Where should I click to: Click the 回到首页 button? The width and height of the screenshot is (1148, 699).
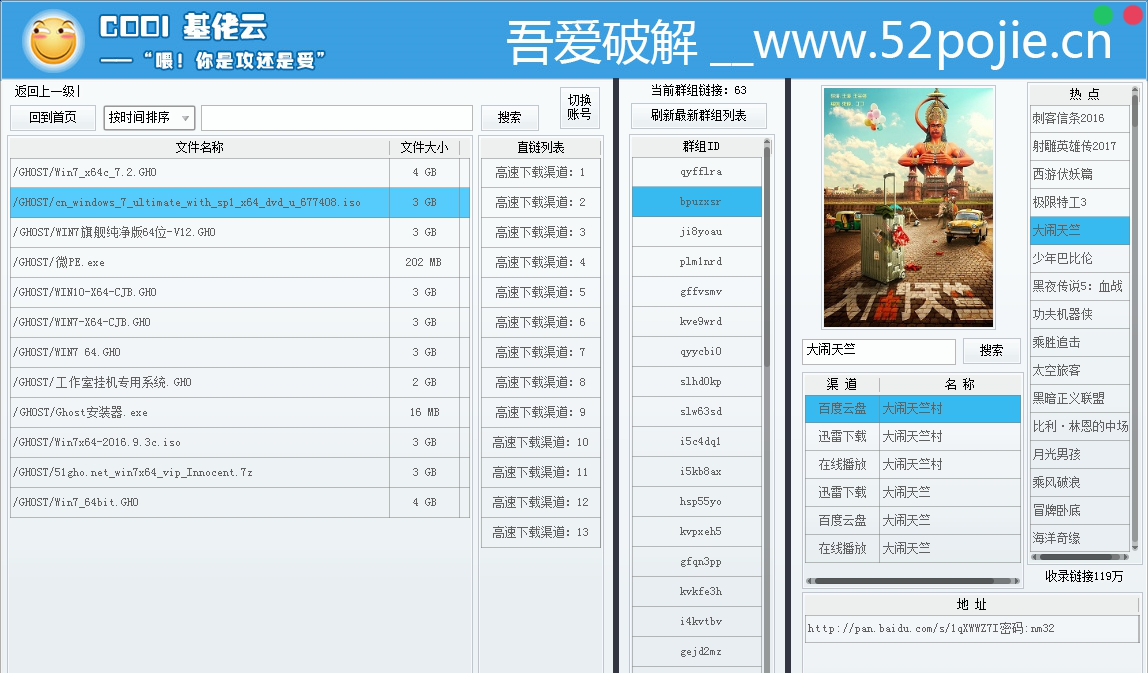(53, 117)
